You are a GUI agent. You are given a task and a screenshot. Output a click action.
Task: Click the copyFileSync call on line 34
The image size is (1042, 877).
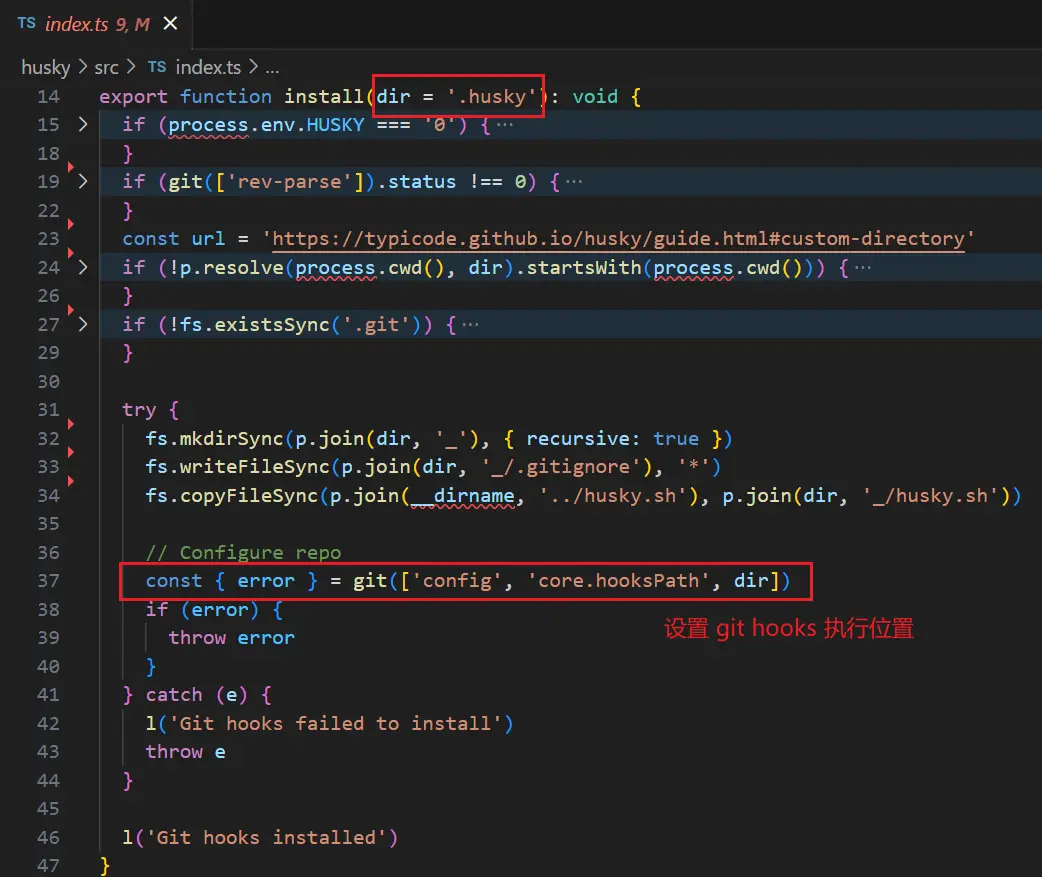[x=249, y=496]
